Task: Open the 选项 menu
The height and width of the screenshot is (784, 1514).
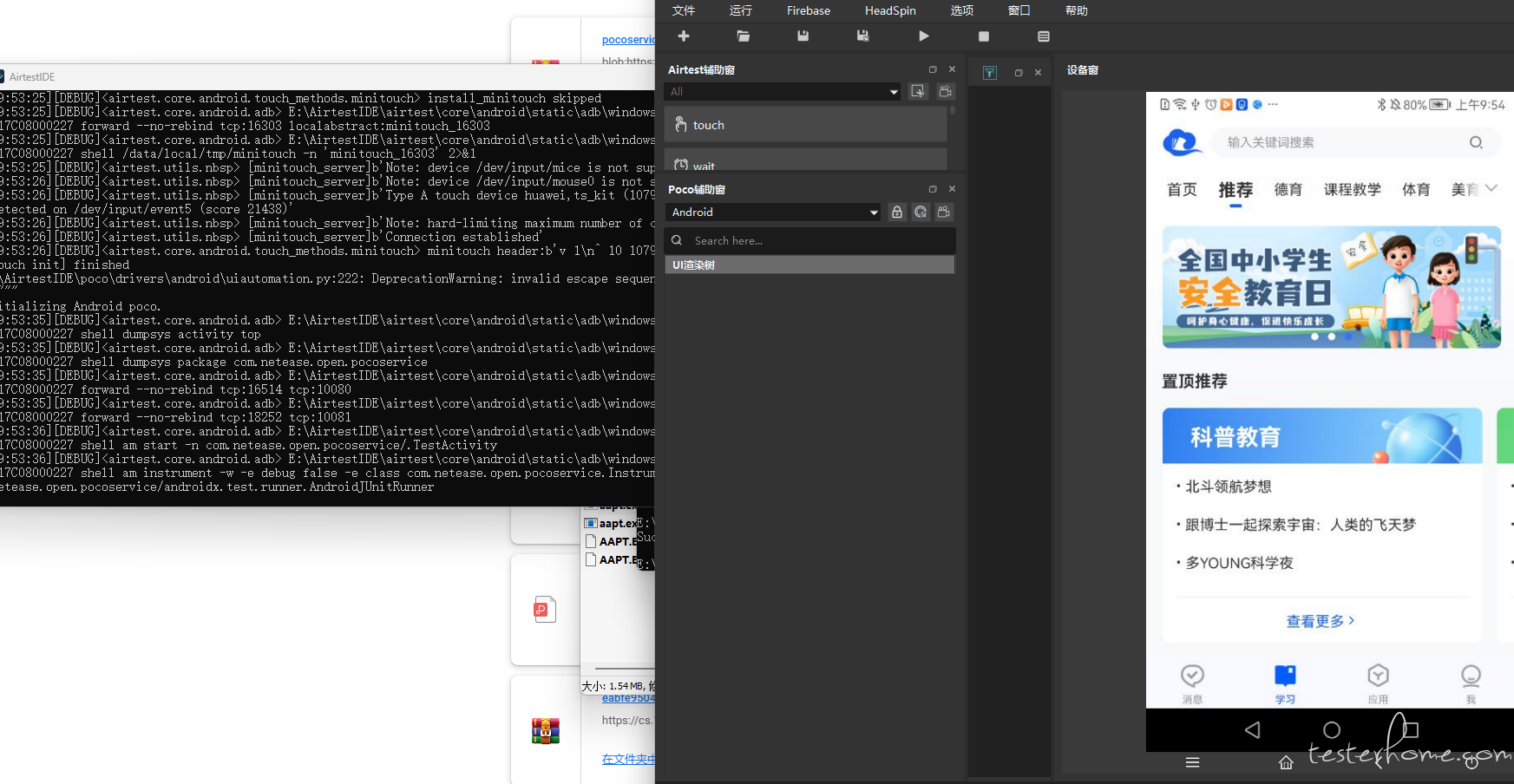Action: pyautogui.click(x=962, y=10)
